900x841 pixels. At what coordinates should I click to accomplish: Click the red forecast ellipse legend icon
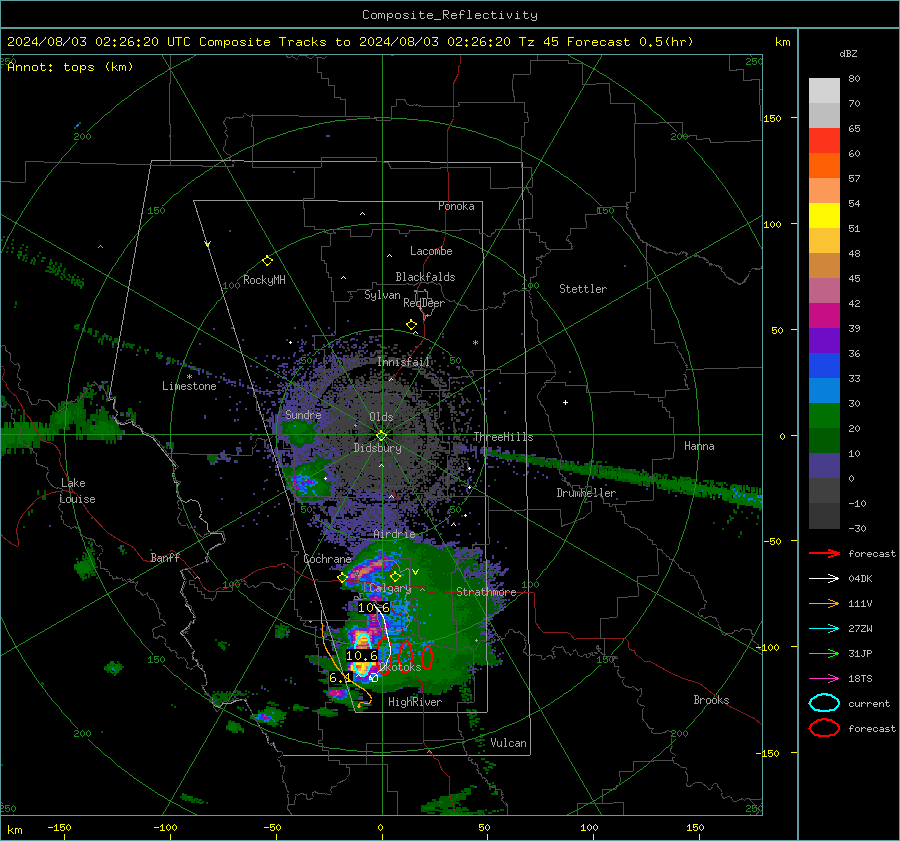point(824,728)
